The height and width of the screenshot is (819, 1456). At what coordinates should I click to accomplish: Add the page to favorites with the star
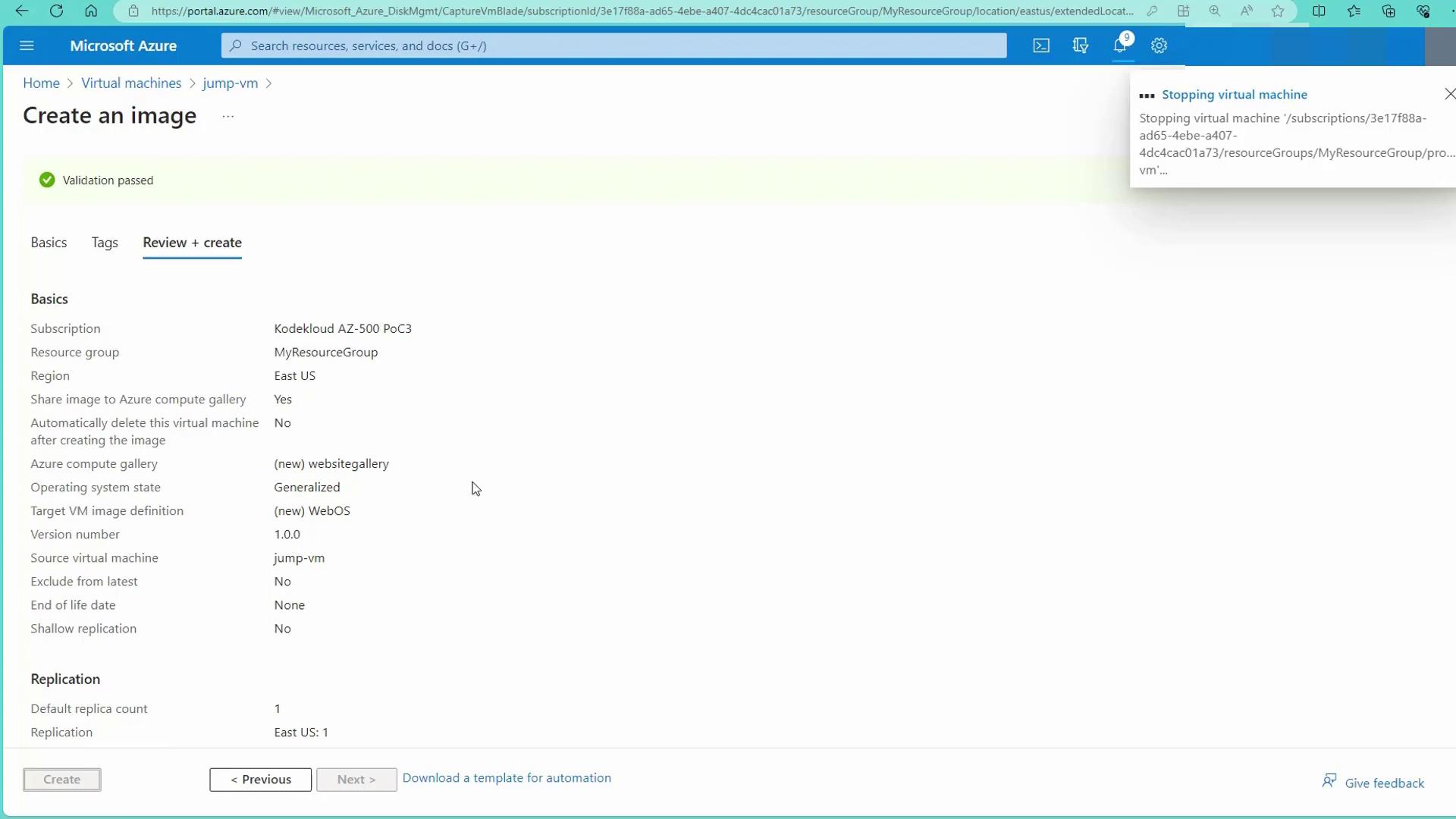(1278, 11)
